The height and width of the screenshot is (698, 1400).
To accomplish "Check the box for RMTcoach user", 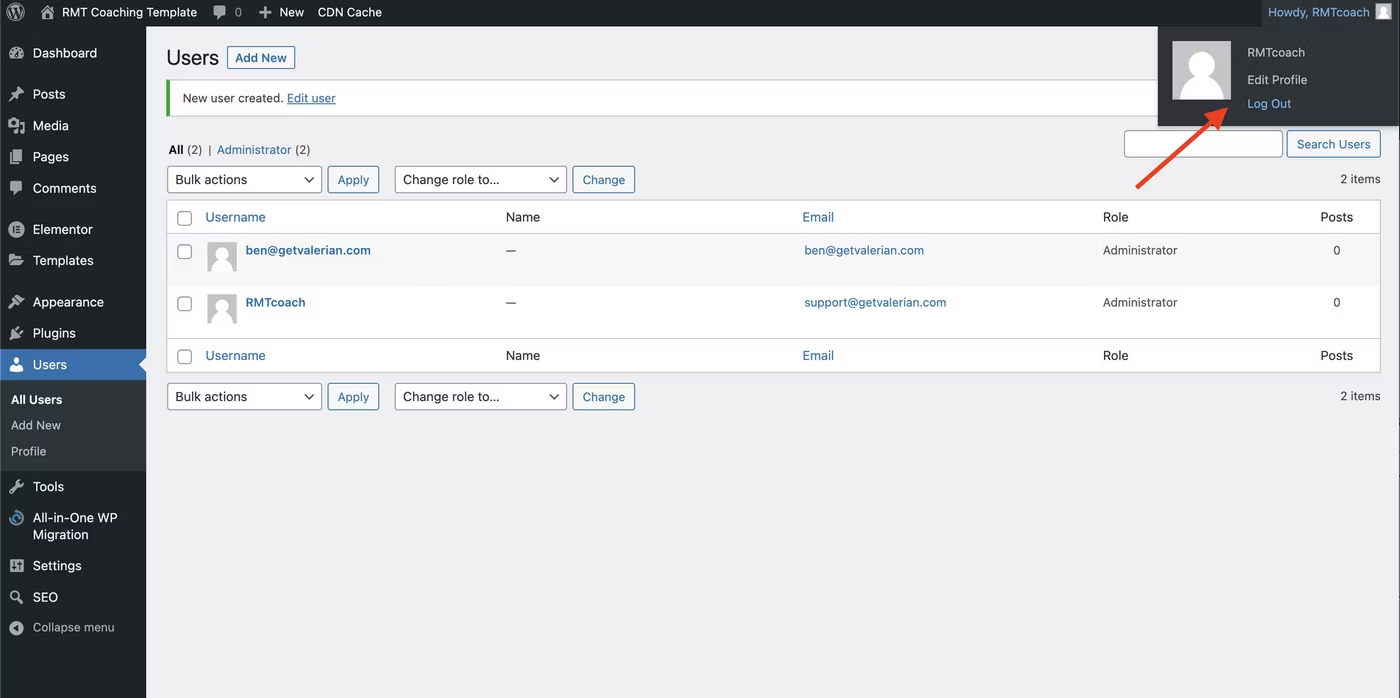I will [x=184, y=304].
